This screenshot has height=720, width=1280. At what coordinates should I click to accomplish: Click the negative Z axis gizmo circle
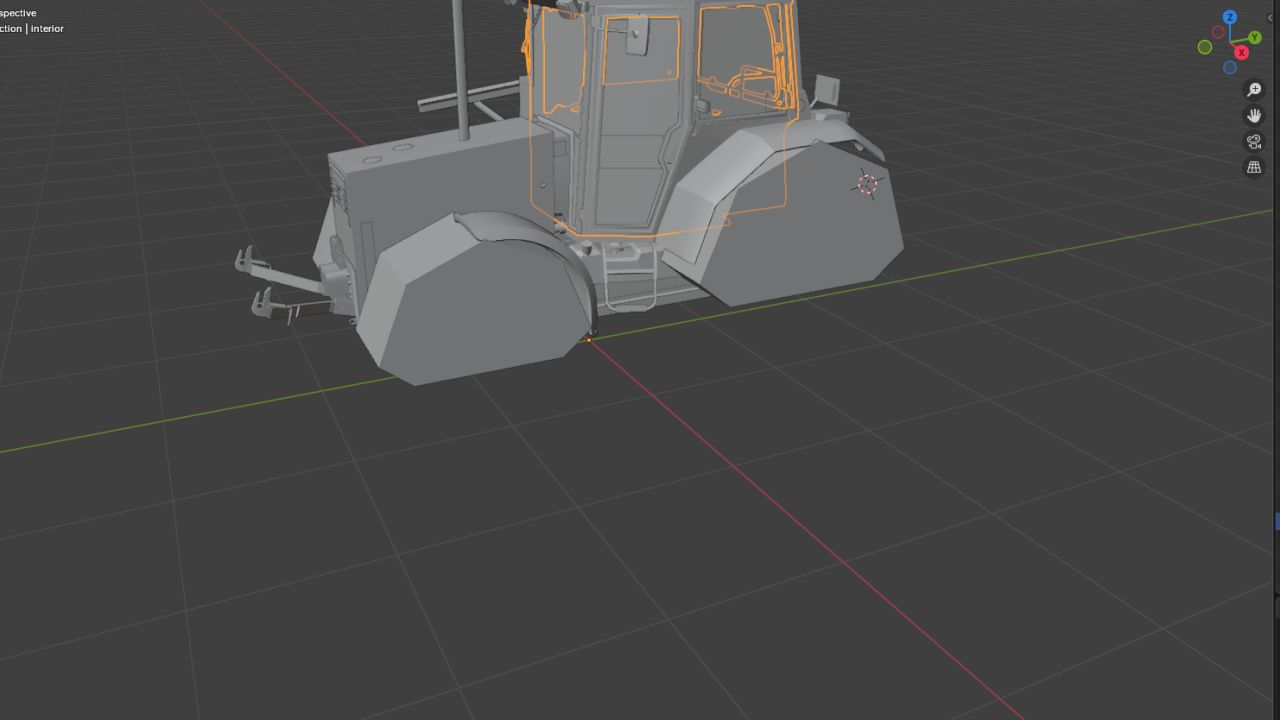pyautogui.click(x=1230, y=68)
